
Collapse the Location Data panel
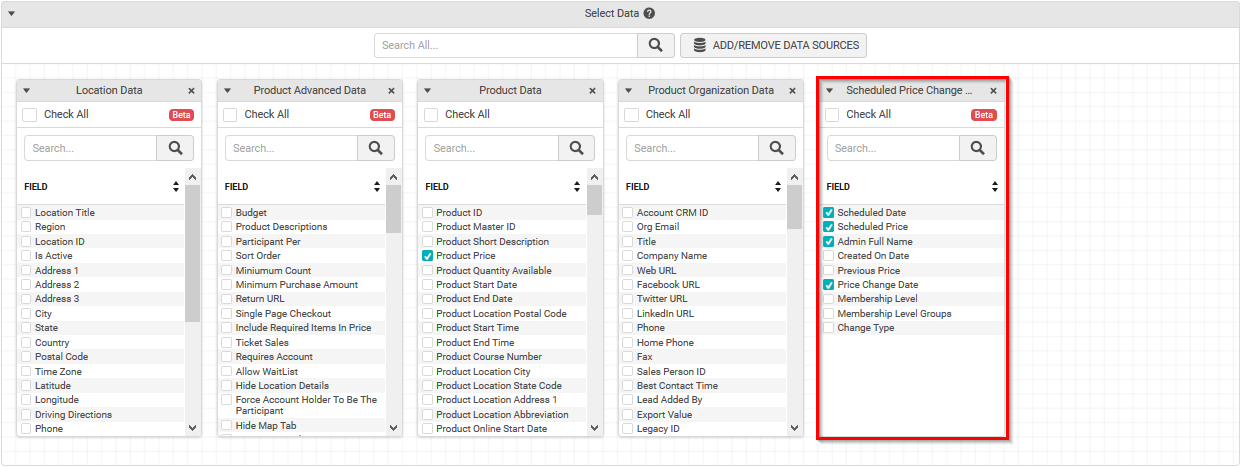[27, 91]
